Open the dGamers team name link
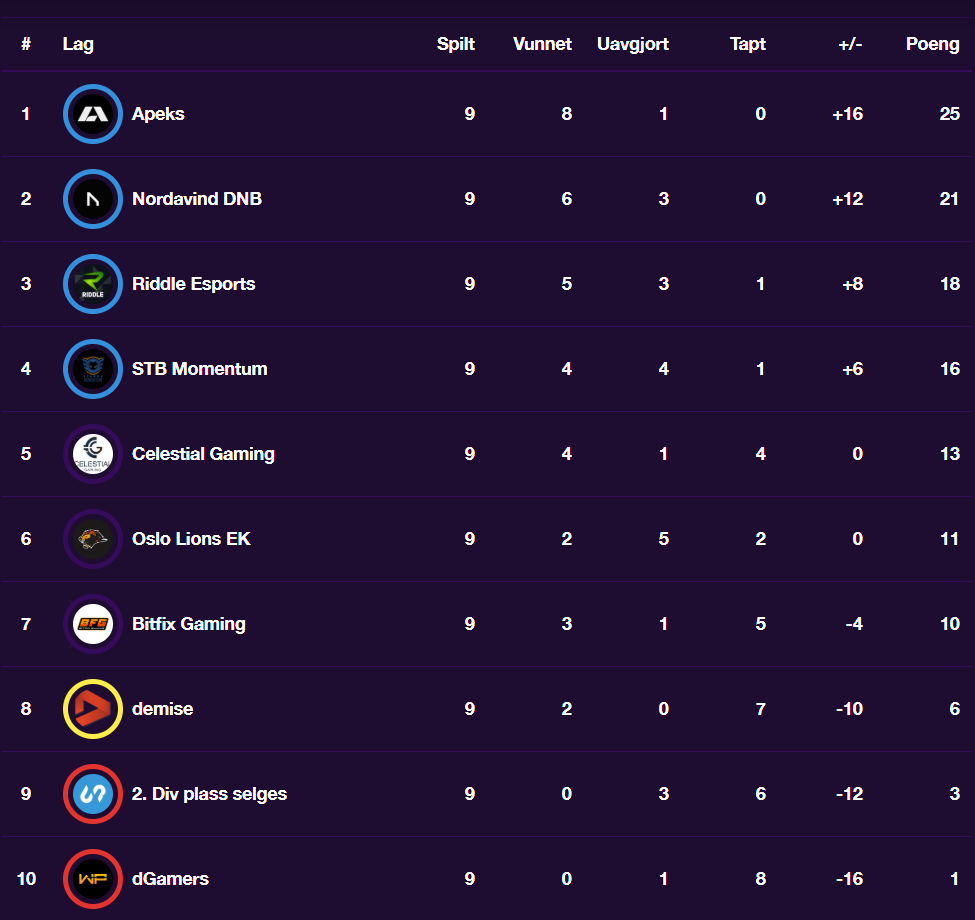This screenshot has width=975, height=920. click(x=170, y=879)
